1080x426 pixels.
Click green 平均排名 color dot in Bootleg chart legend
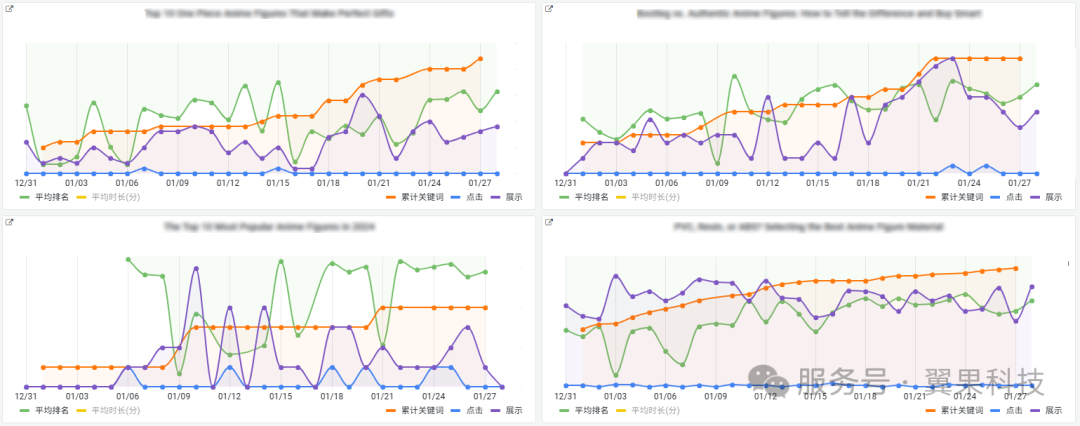point(563,197)
